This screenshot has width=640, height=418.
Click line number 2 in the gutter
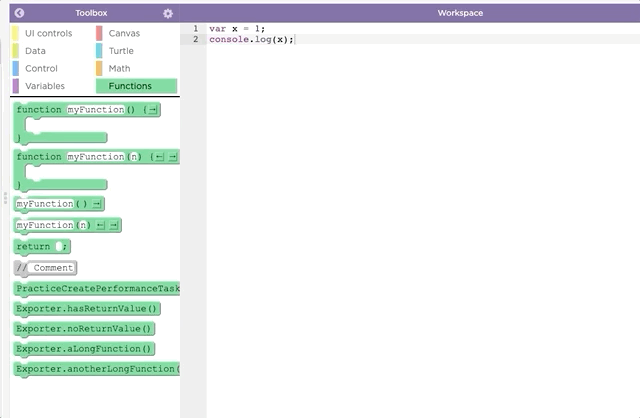click(x=196, y=39)
